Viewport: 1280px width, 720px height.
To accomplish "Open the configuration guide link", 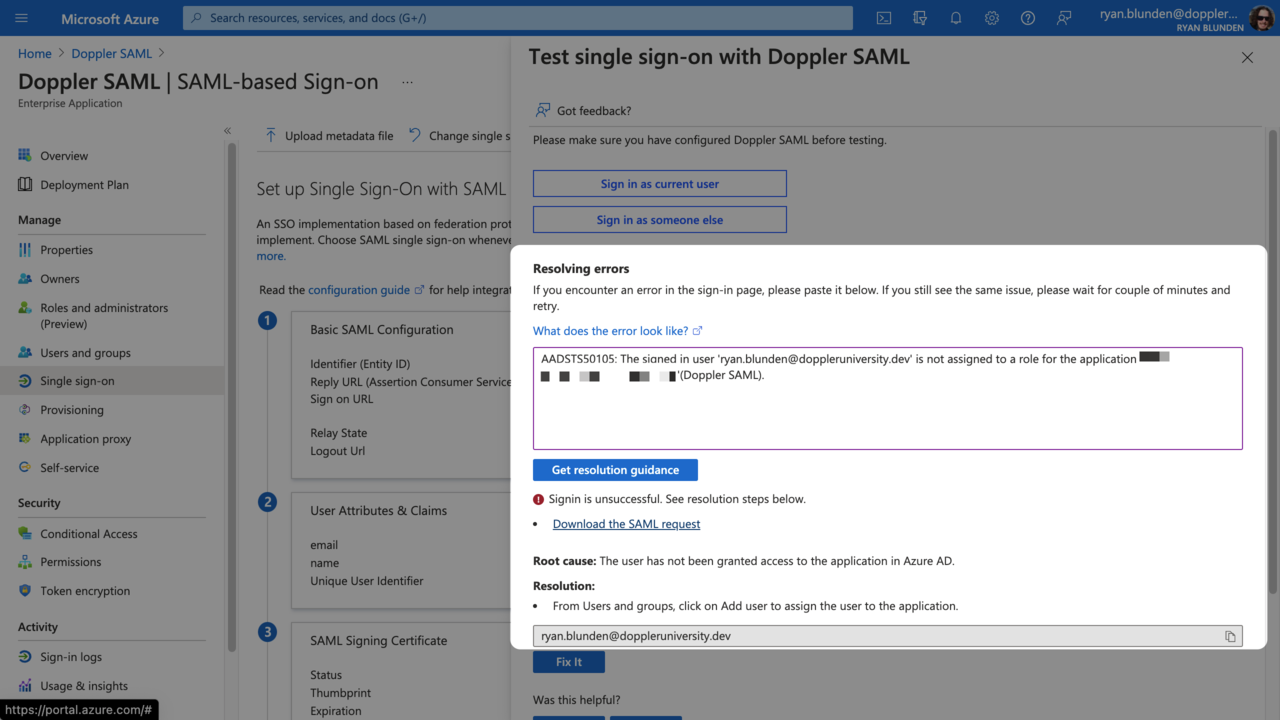I will [x=366, y=290].
